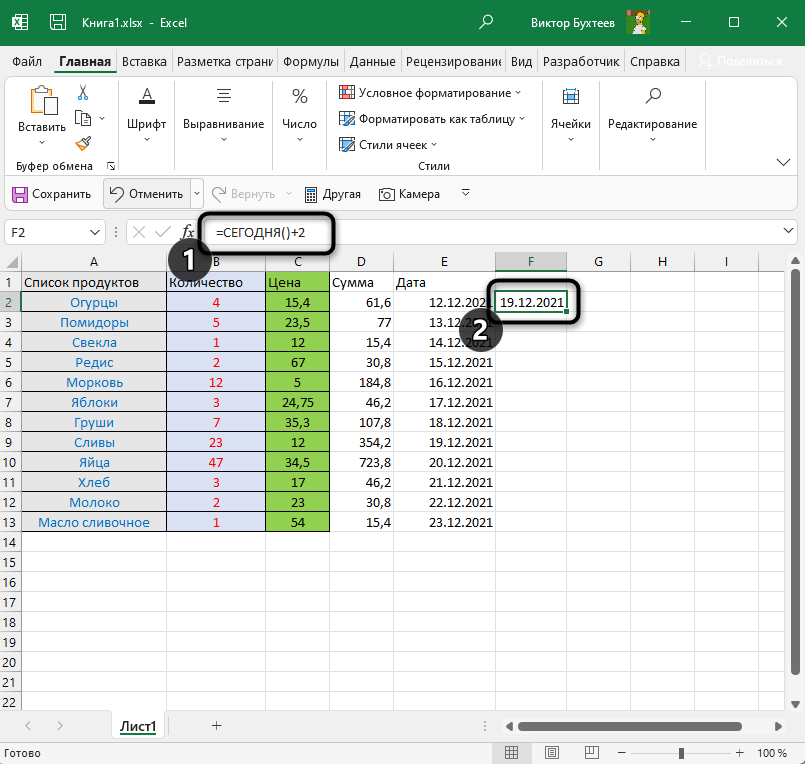Open the Formulas ribbon tab

point(311,61)
